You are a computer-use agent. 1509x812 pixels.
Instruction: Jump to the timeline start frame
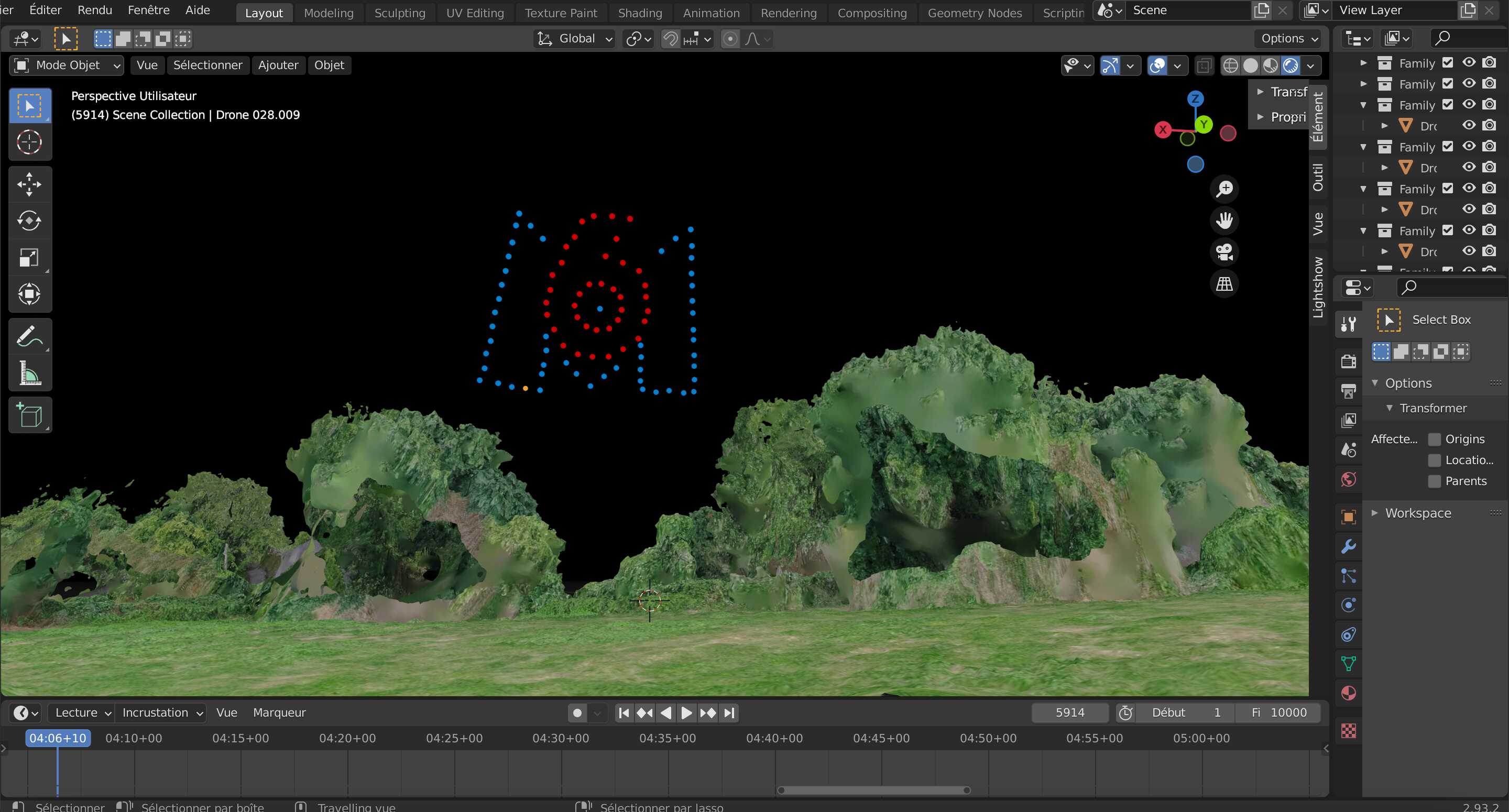point(624,712)
